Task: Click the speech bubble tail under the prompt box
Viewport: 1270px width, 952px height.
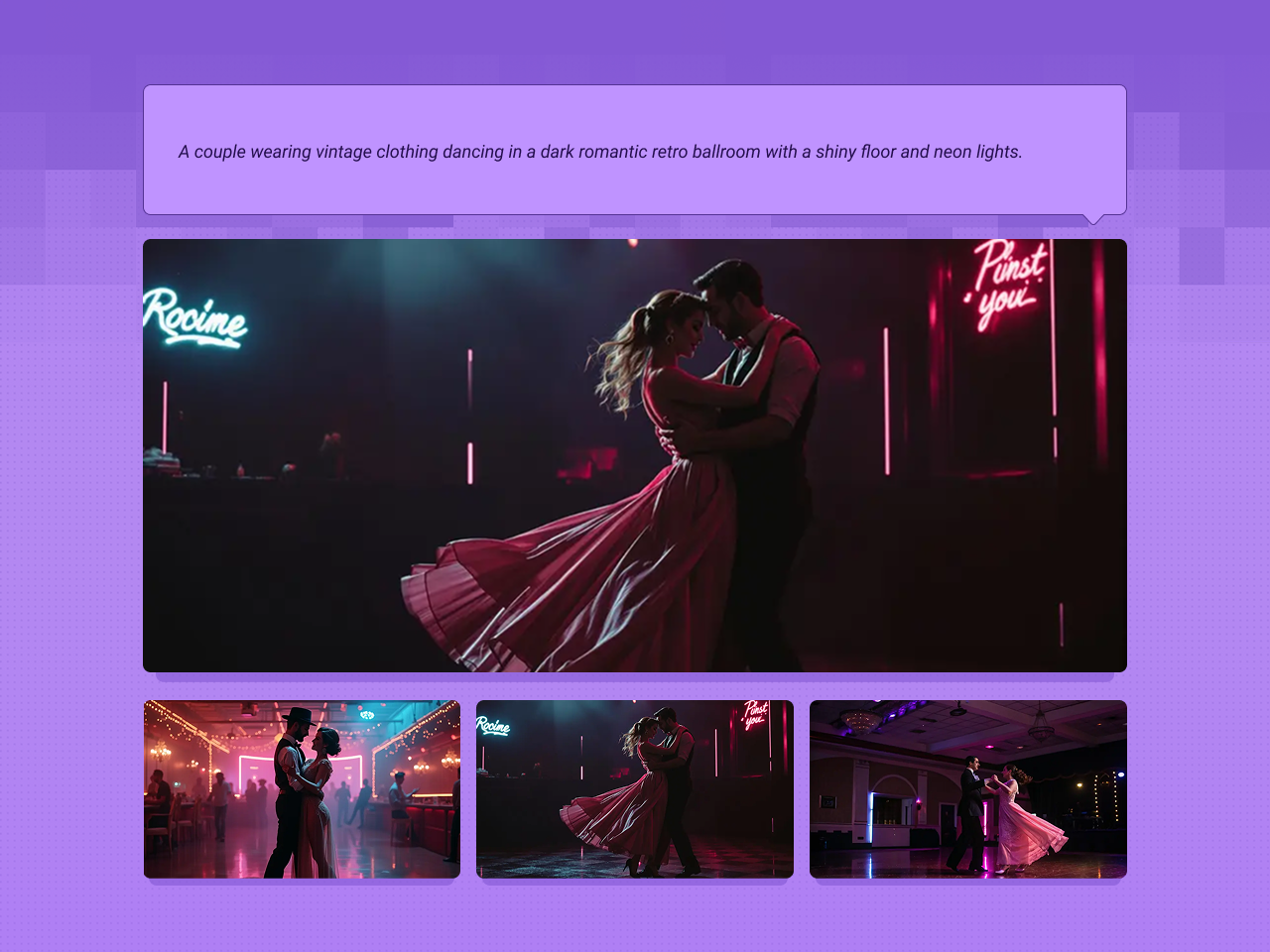Action: point(1093,218)
